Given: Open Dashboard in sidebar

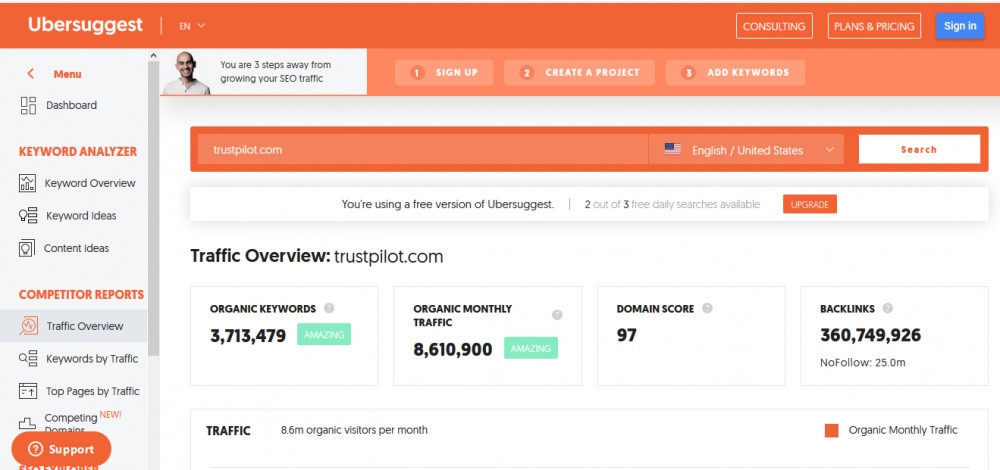Looking at the screenshot, I should (x=71, y=105).
